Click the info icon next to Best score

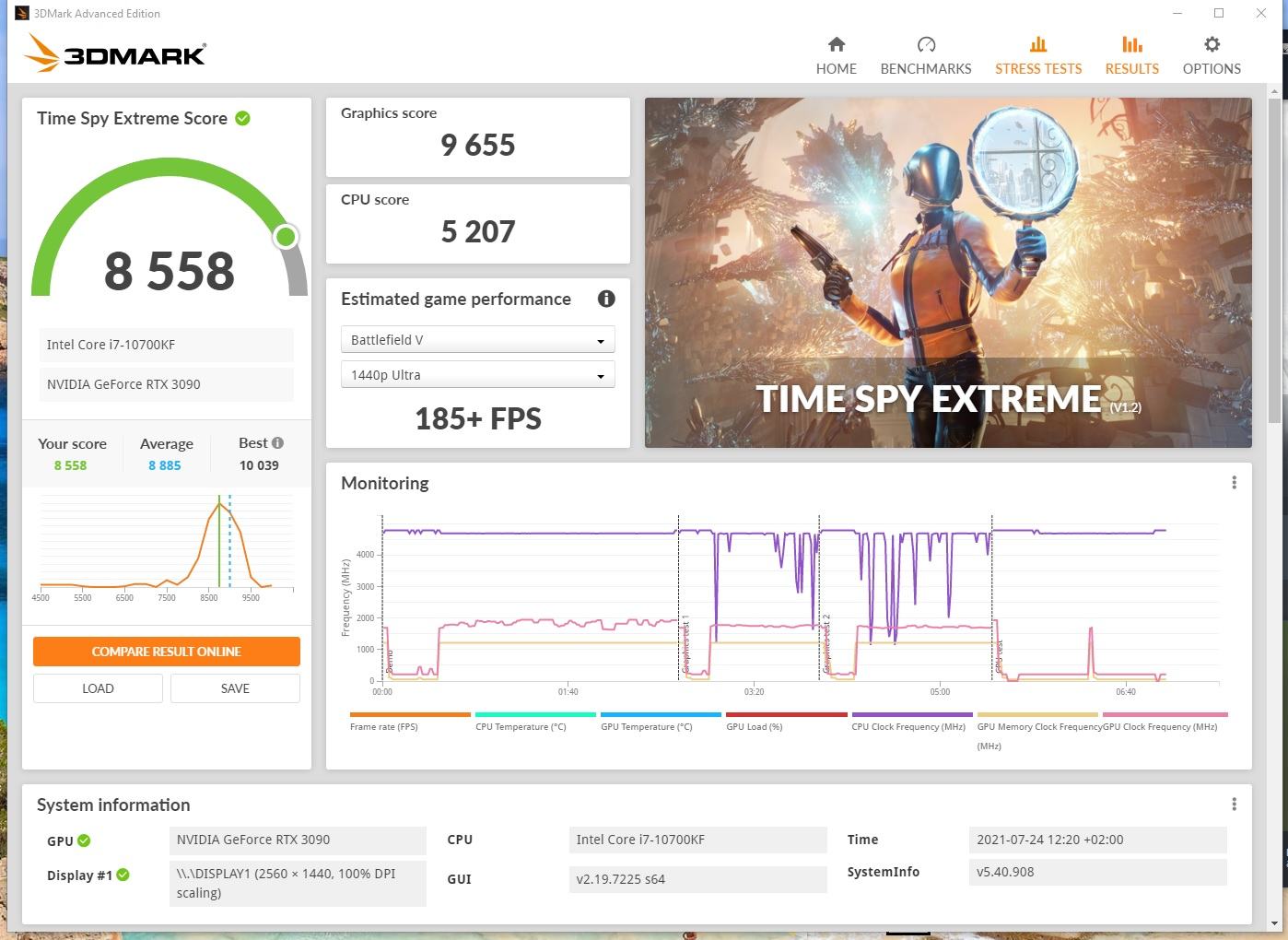tap(277, 442)
